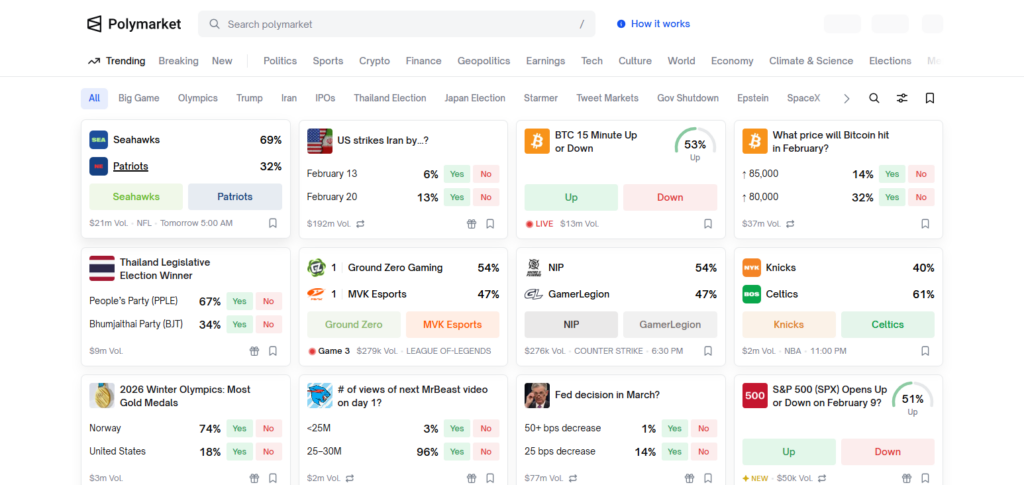Open search via magnifier icon in filter row
This screenshot has width=1024, height=485.
point(874,98)
